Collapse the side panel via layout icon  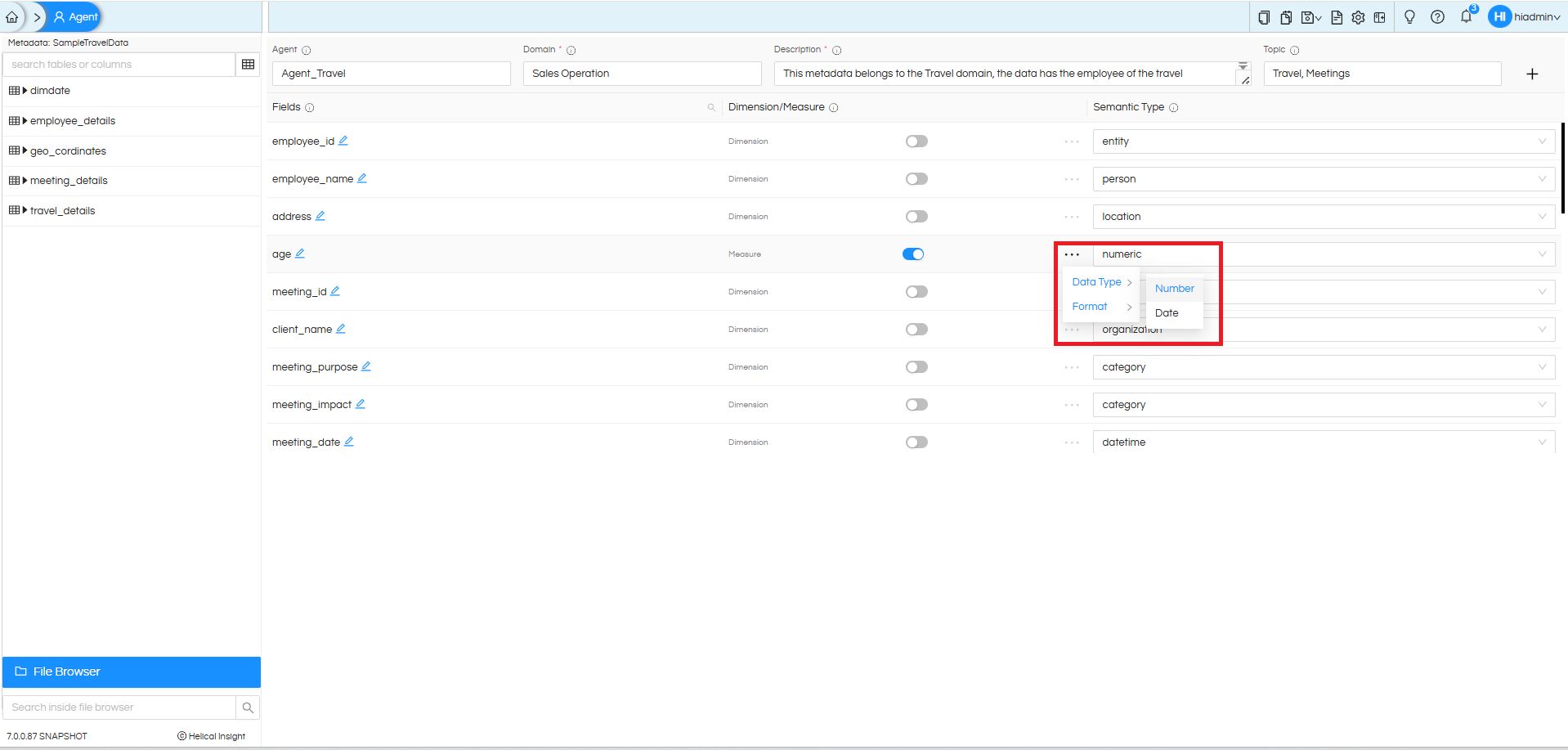coord(1379,17)
